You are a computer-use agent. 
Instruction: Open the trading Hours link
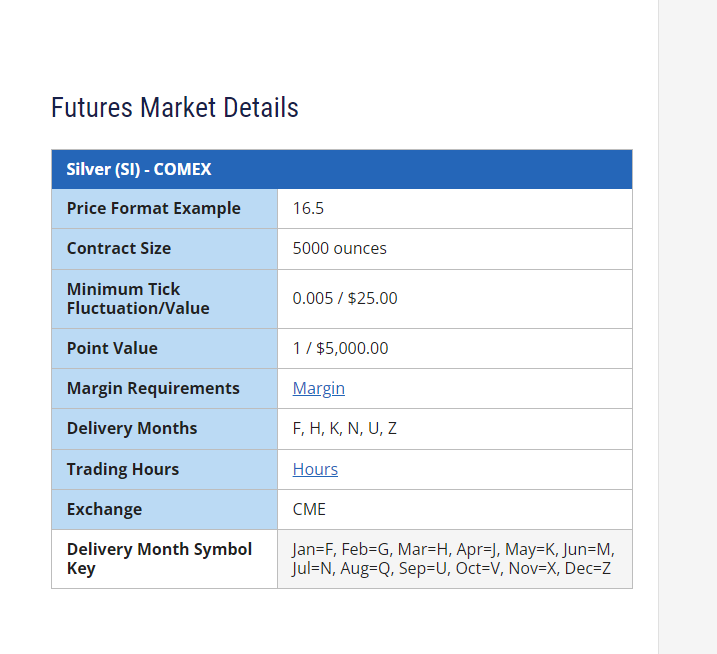315,469
